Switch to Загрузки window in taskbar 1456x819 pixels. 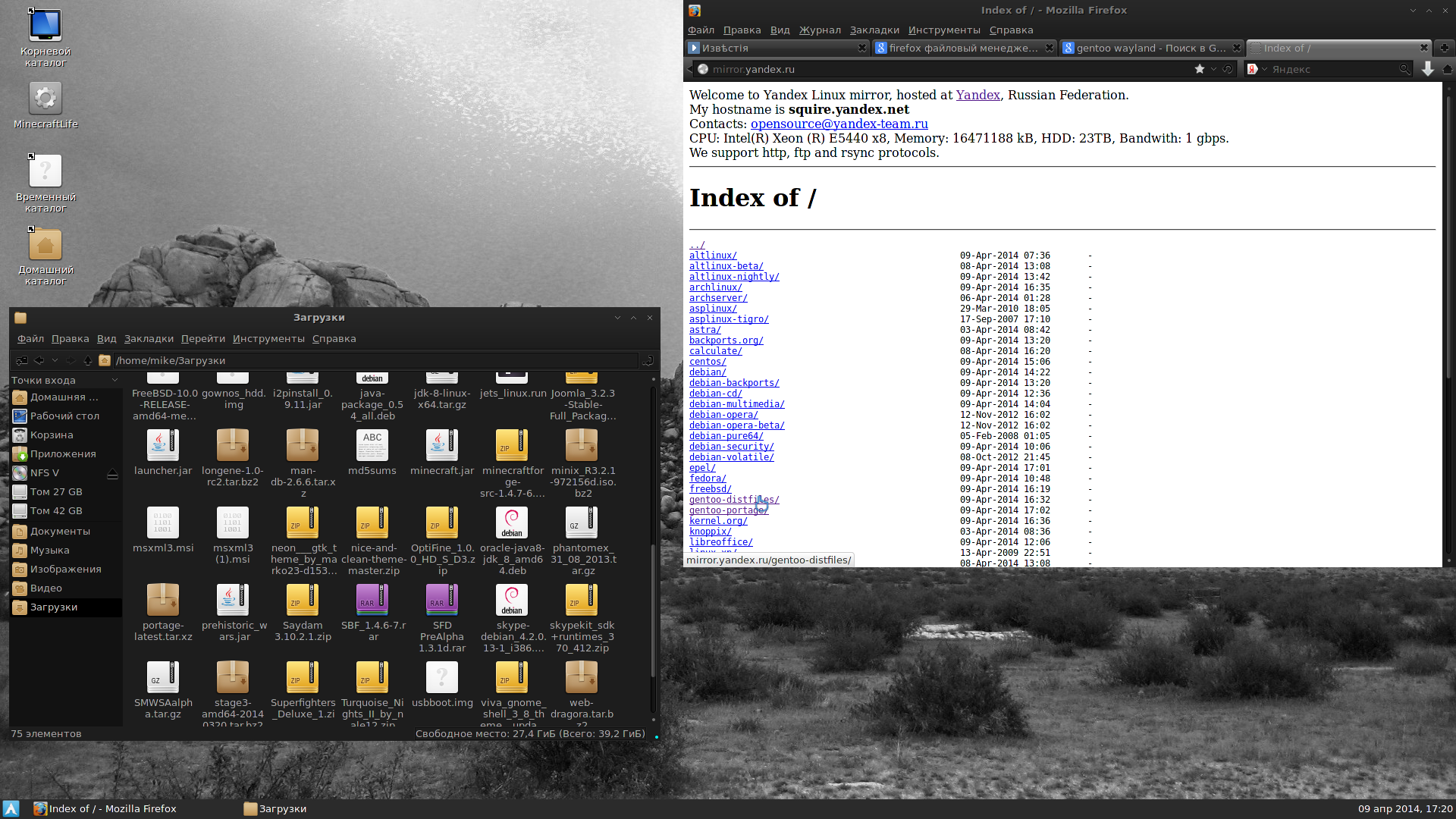tap(275, 808)
